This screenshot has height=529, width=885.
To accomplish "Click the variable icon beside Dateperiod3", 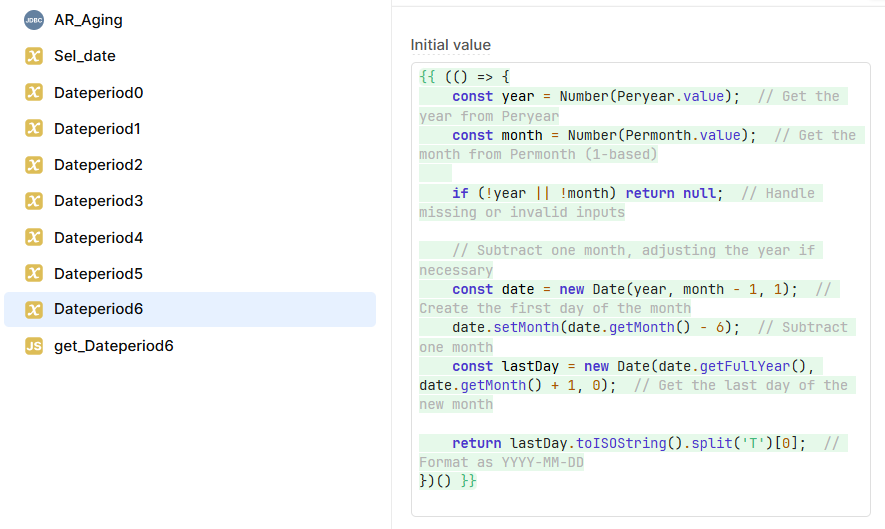I will (34, 200).
